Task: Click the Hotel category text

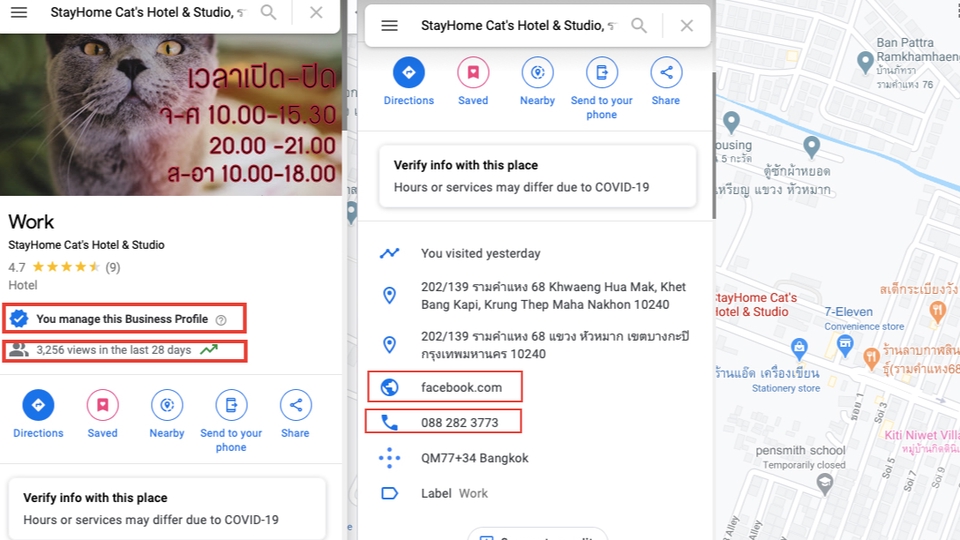Action: pyautogui.click(x=23, y=285)
